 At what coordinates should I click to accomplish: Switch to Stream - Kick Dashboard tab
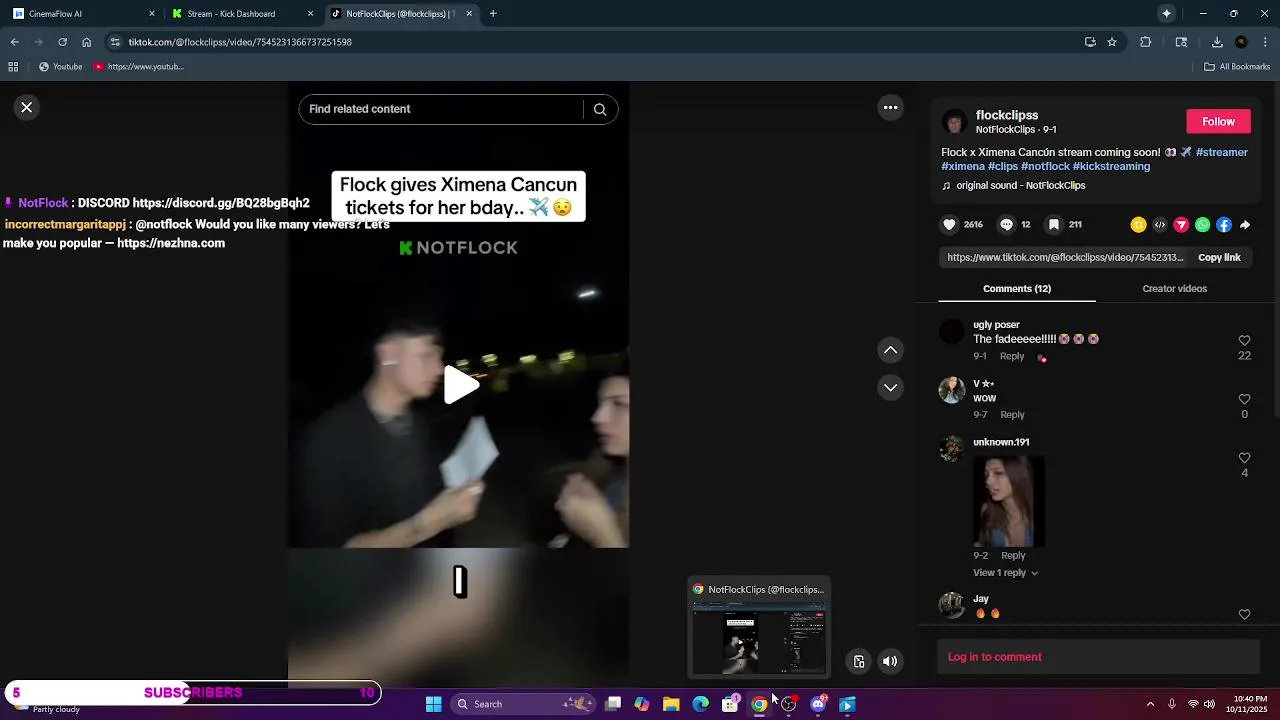pyautogui.click(x=241, y=14)
